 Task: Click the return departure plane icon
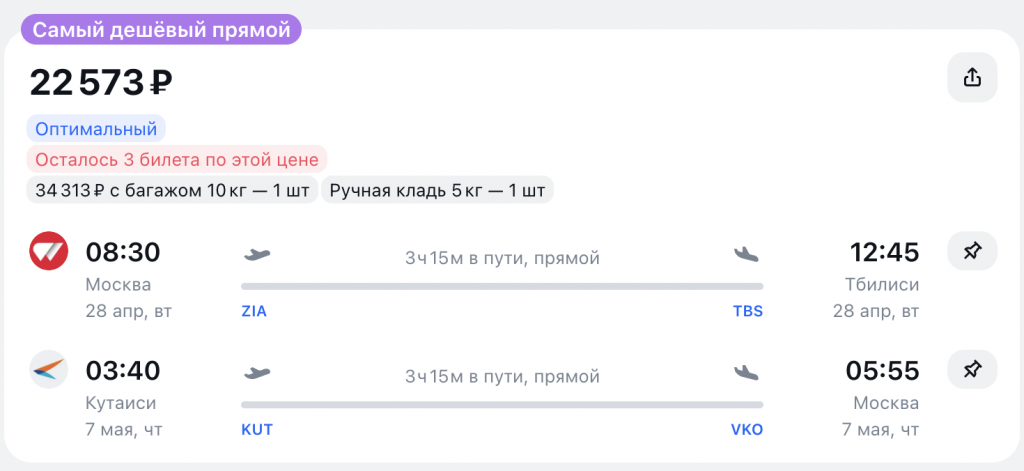pyautogui.click(x=257, y=373)
